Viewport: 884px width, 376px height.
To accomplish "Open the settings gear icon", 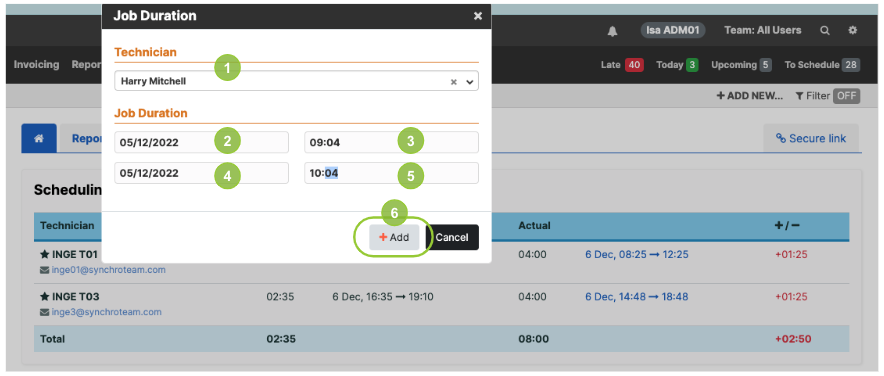I will point(852,30).
